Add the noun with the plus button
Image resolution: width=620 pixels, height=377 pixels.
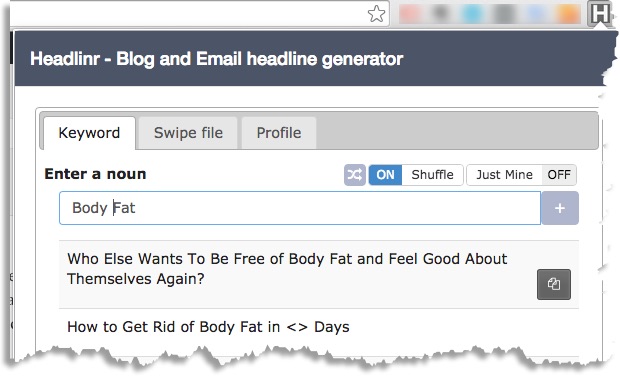click(560, 208)
